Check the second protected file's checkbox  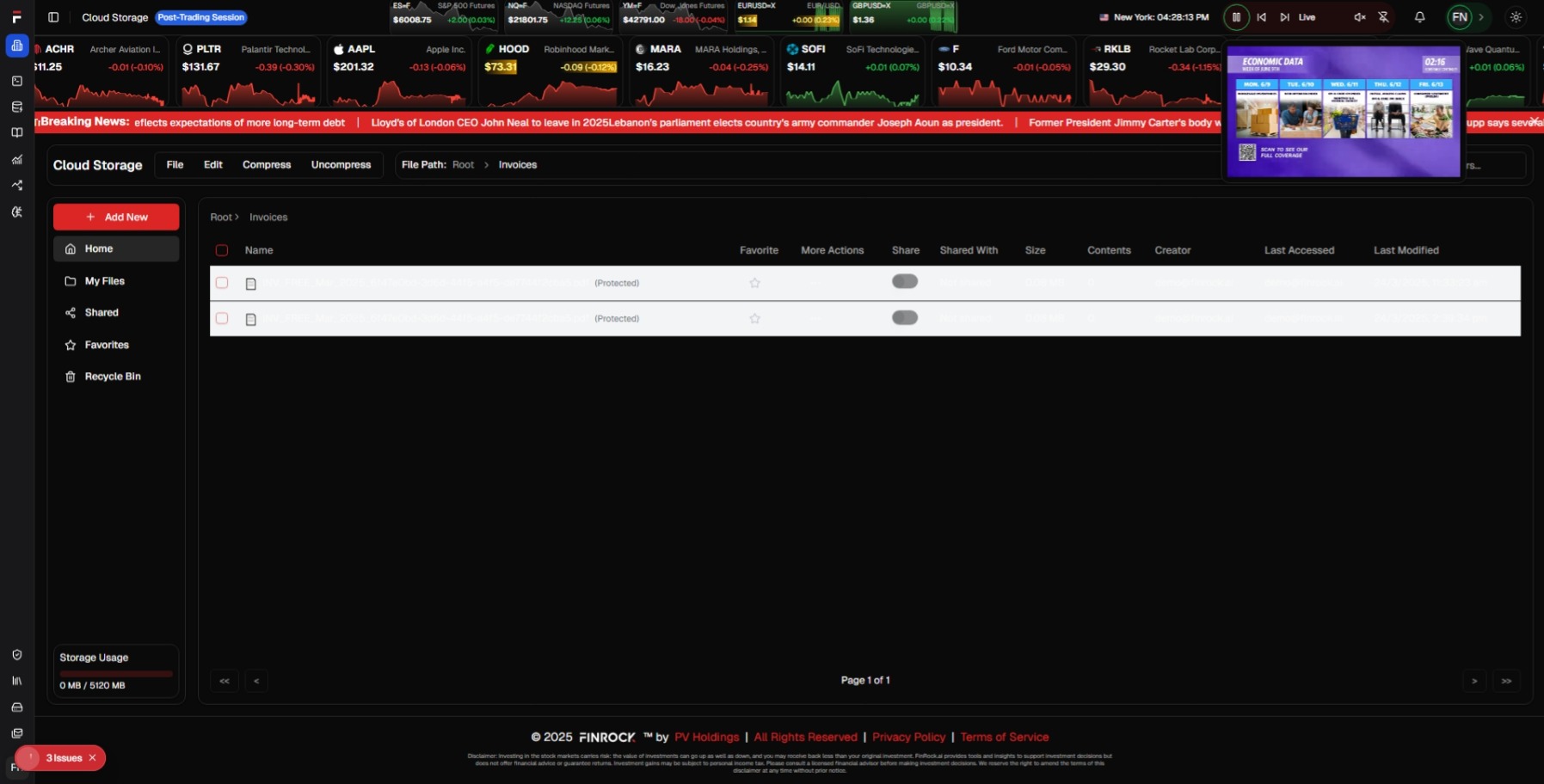pos(222,318)
